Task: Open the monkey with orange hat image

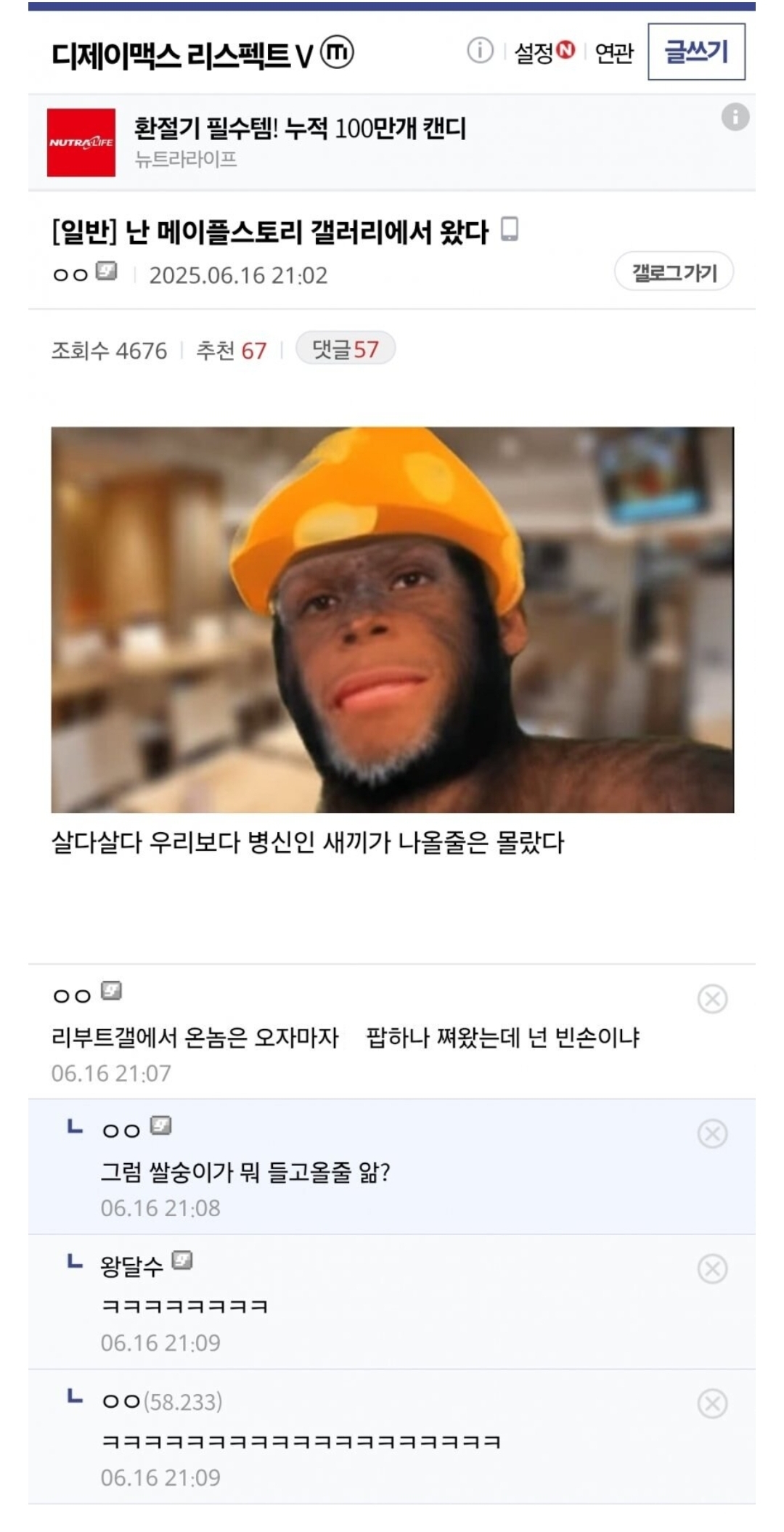Action: 393,619
